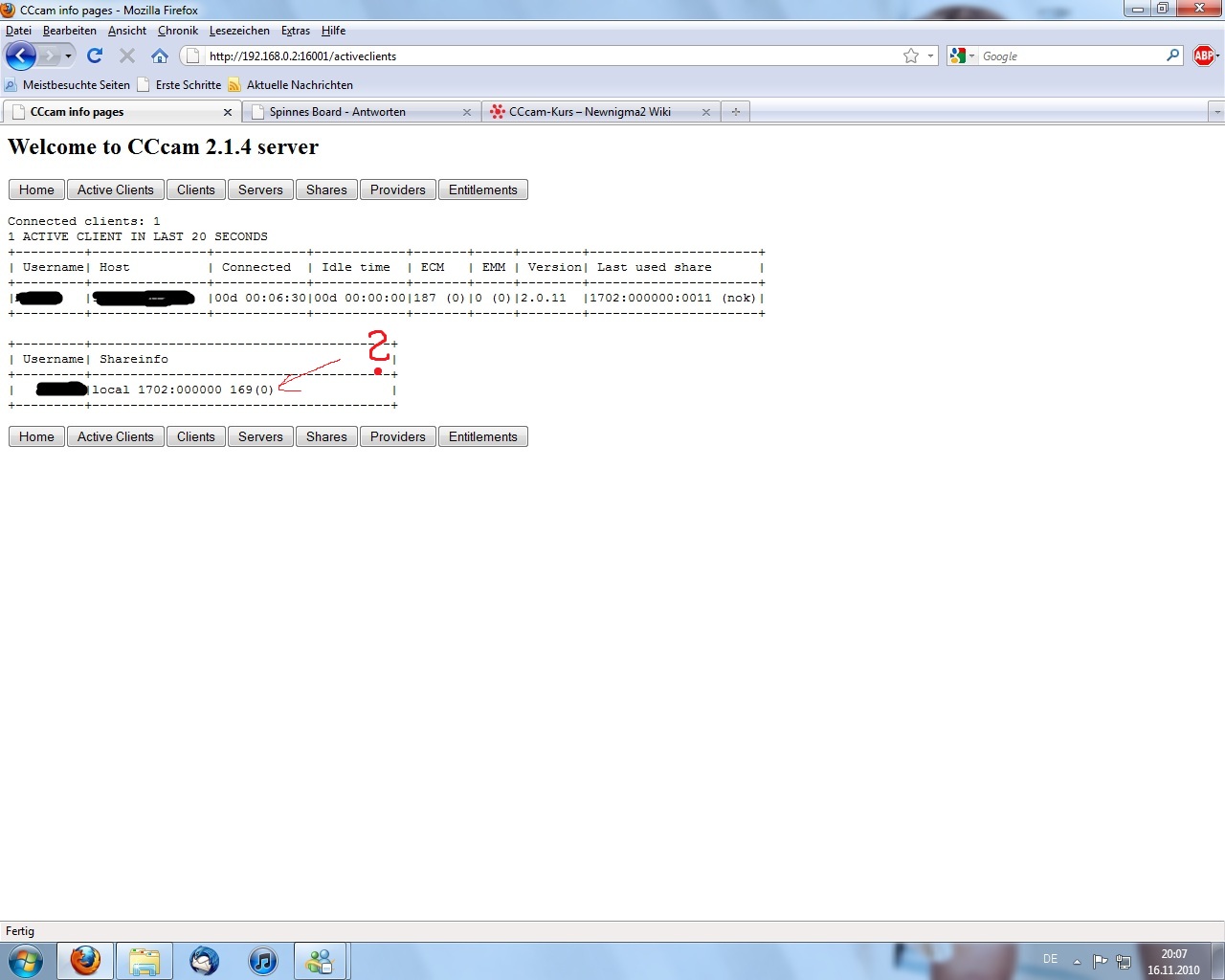Open iTunes from the Windows taskbar
The height and width of the screenshot is (980, 1225).
click(x=262, y=960)
